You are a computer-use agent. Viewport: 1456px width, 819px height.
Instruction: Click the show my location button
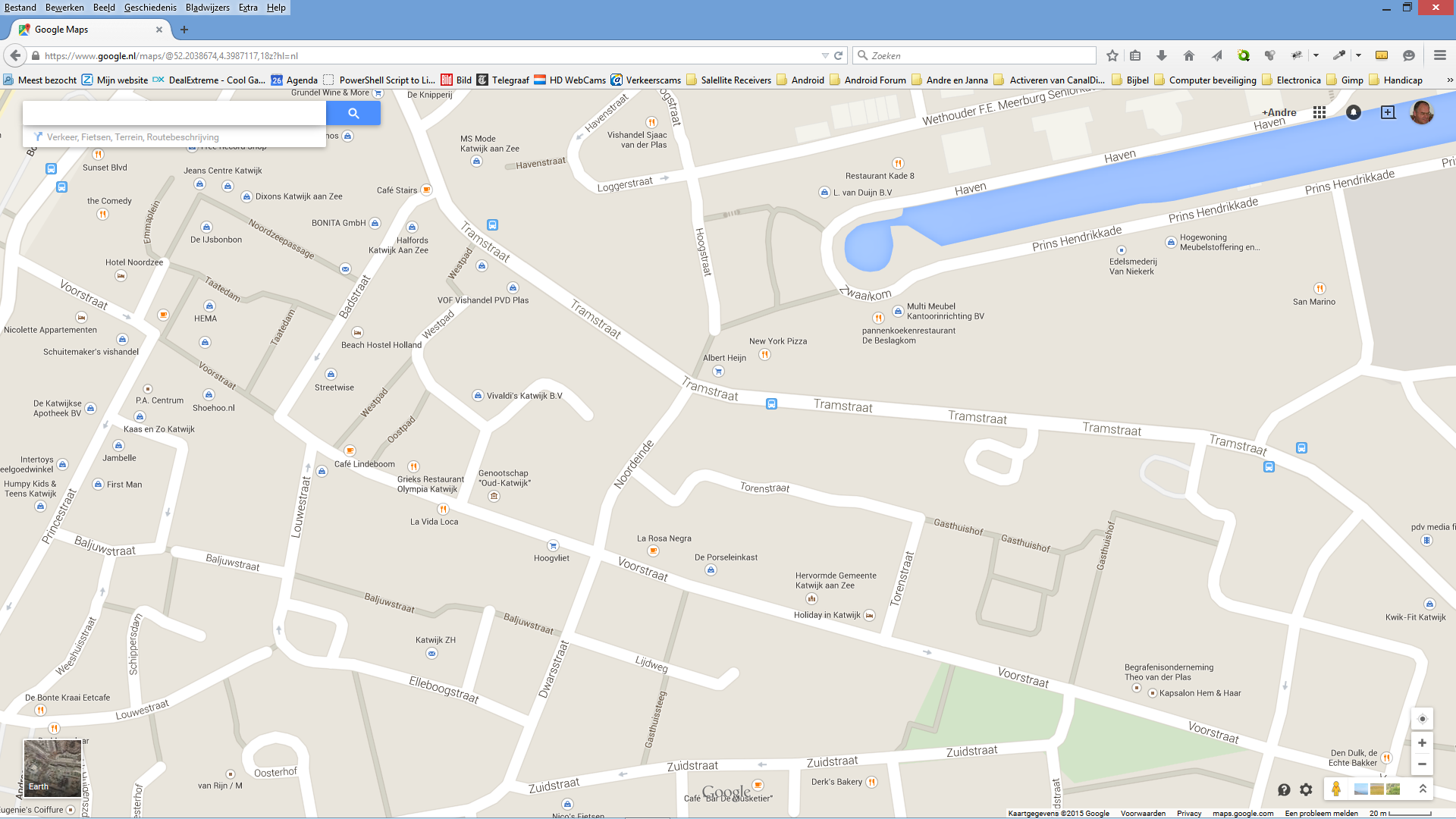pos(1422,719)
